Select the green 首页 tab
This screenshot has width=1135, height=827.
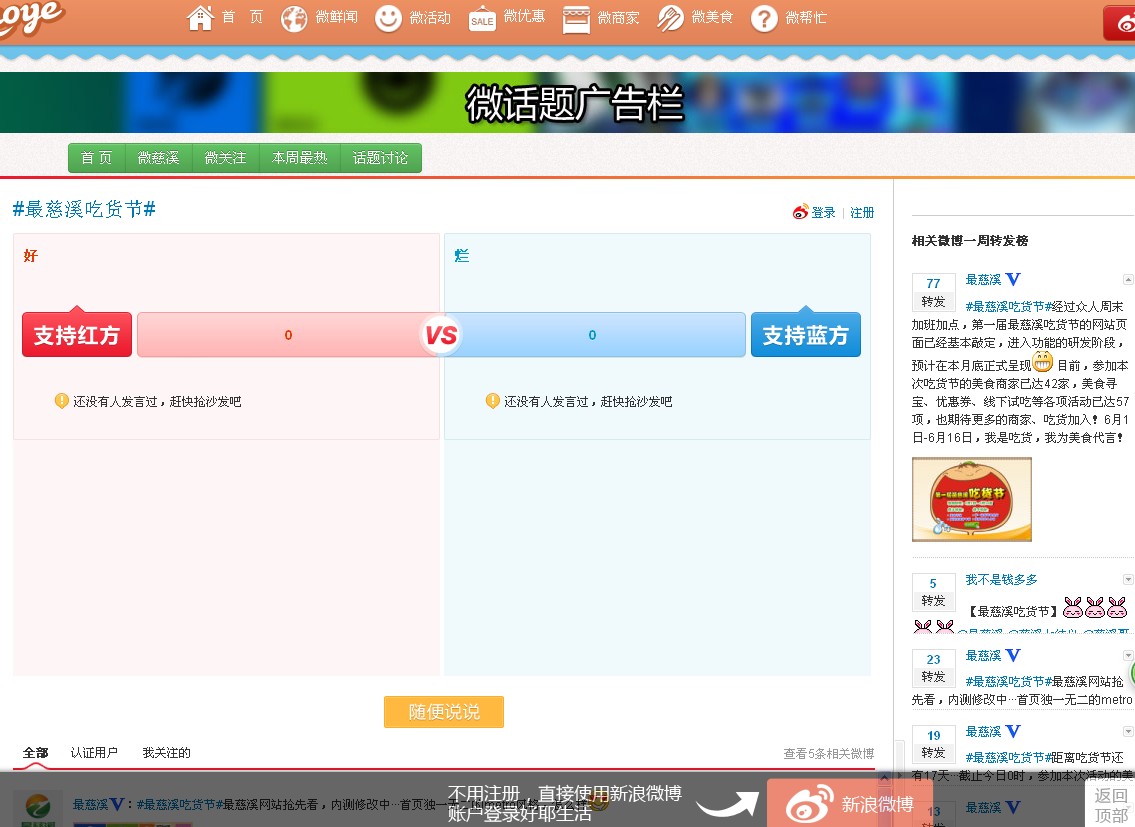point(96,158)
